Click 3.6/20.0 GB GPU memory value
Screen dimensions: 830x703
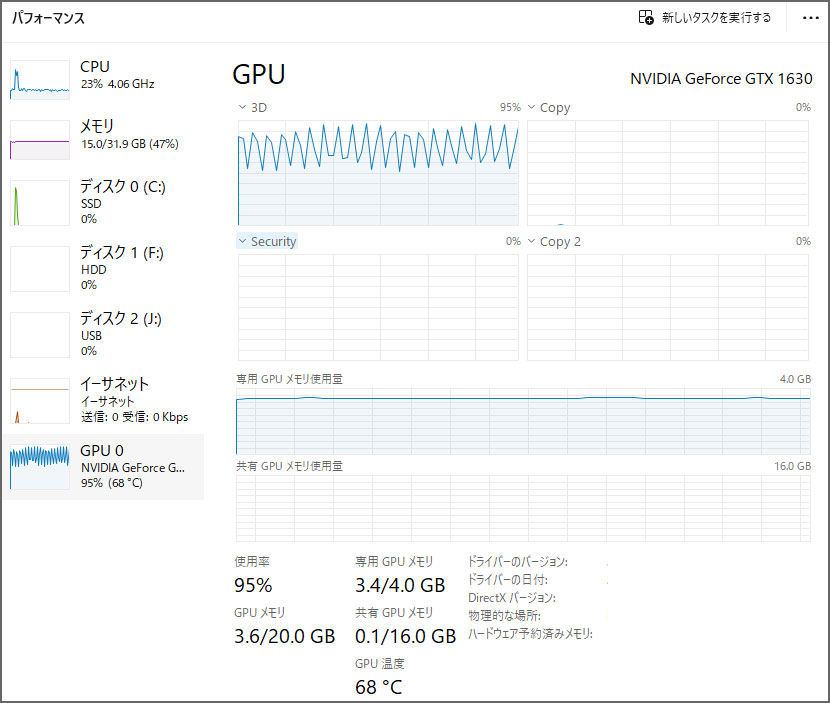coord(285,636)
